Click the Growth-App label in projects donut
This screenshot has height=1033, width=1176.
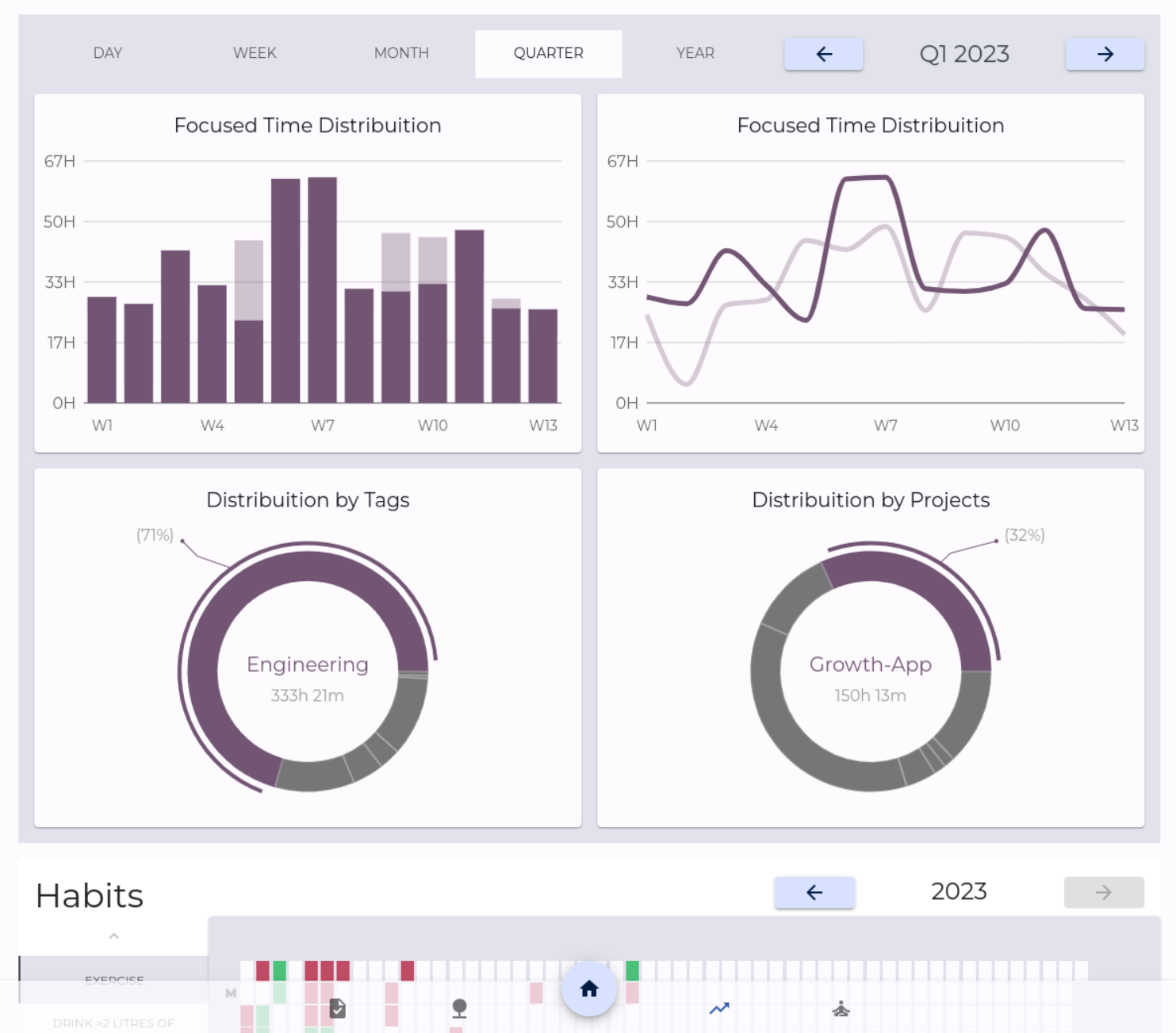click(871, 664)
